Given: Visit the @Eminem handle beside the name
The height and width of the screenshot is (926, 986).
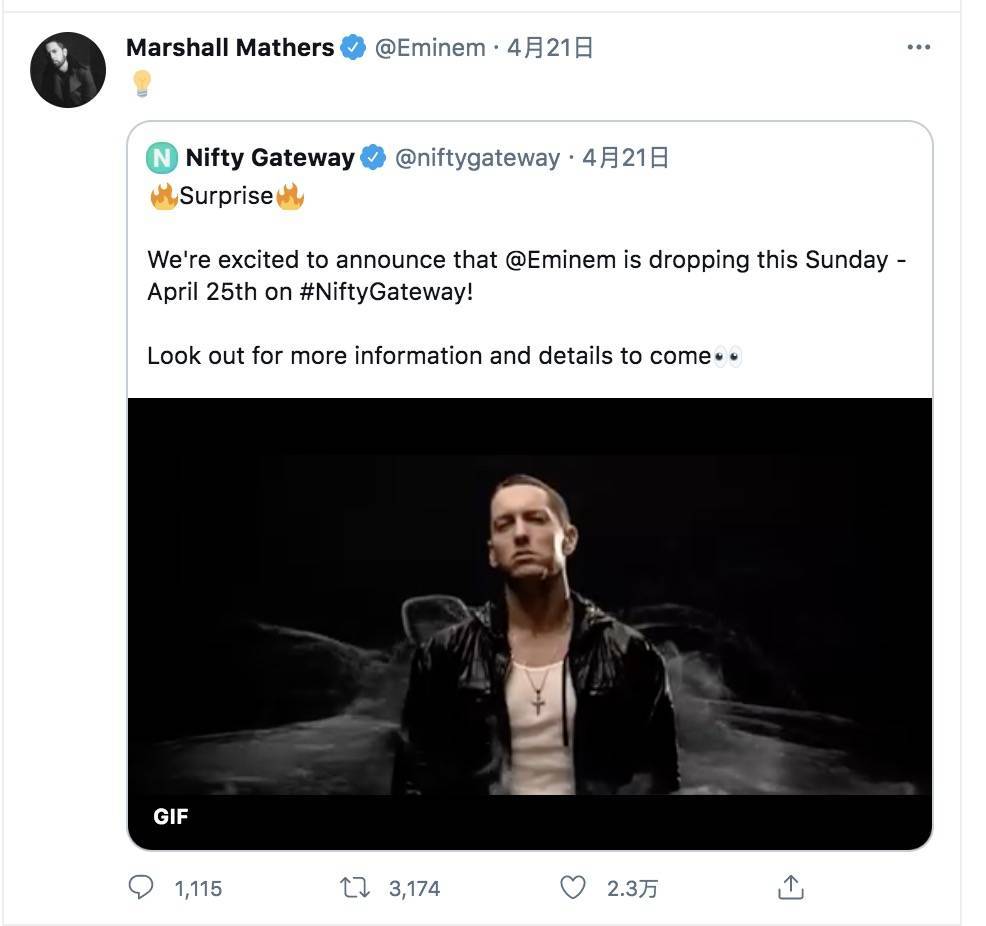Looking at the screenshot, I should pos(430,48).
